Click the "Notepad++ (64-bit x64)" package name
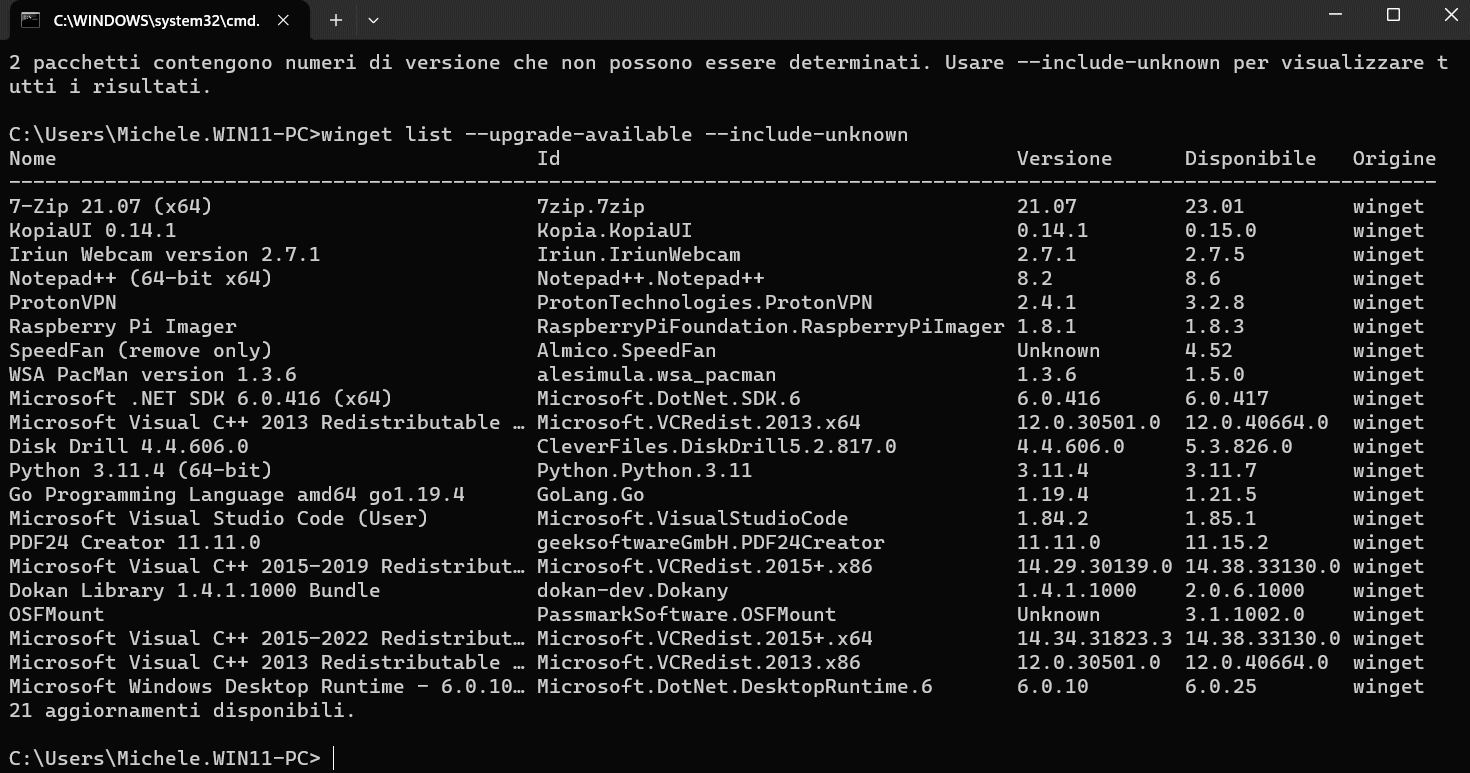The image size is (1470, 773). point(140,279)
